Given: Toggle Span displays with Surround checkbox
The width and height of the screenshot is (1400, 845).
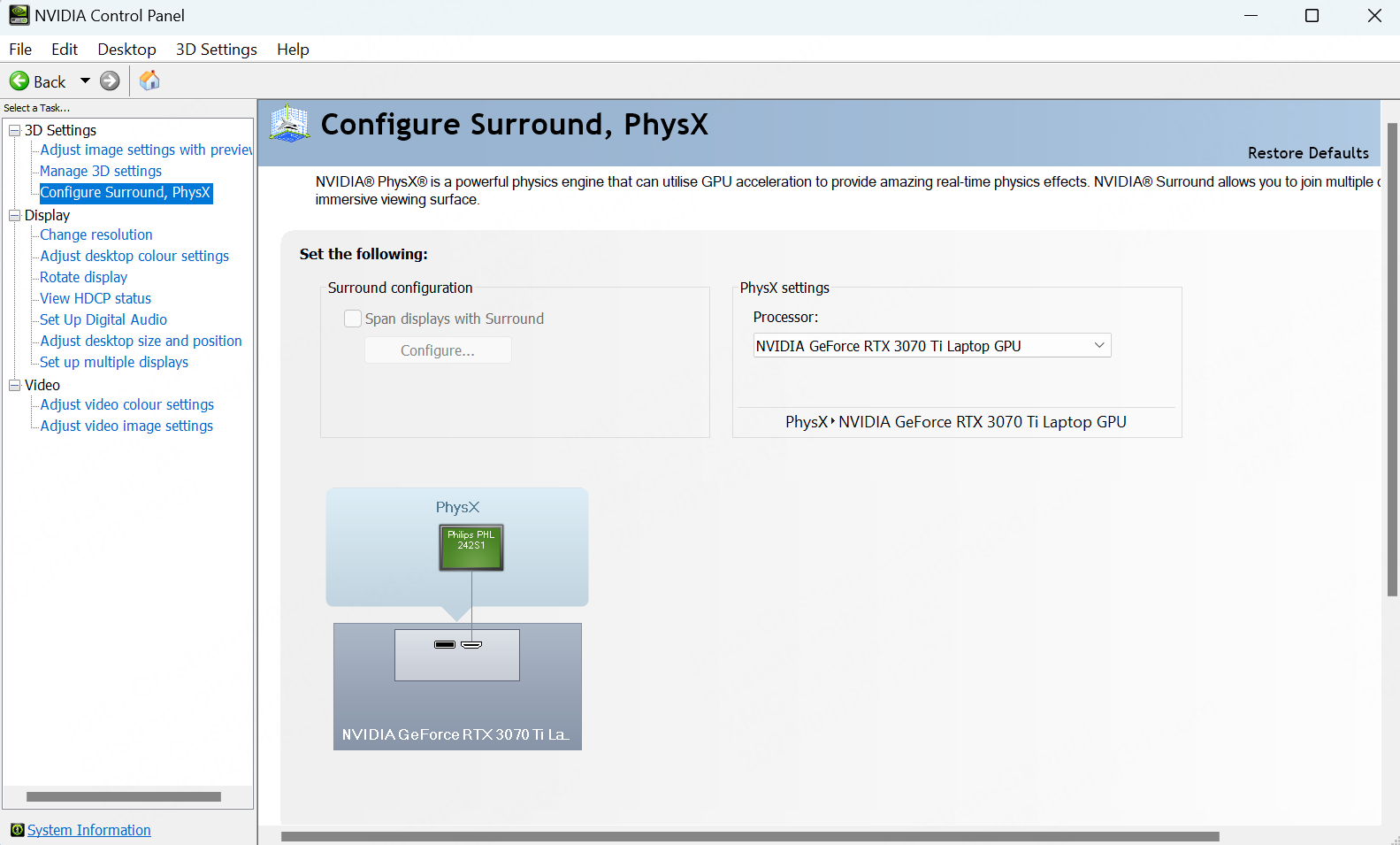Looking at the screenshot, I should click(353, 319).
